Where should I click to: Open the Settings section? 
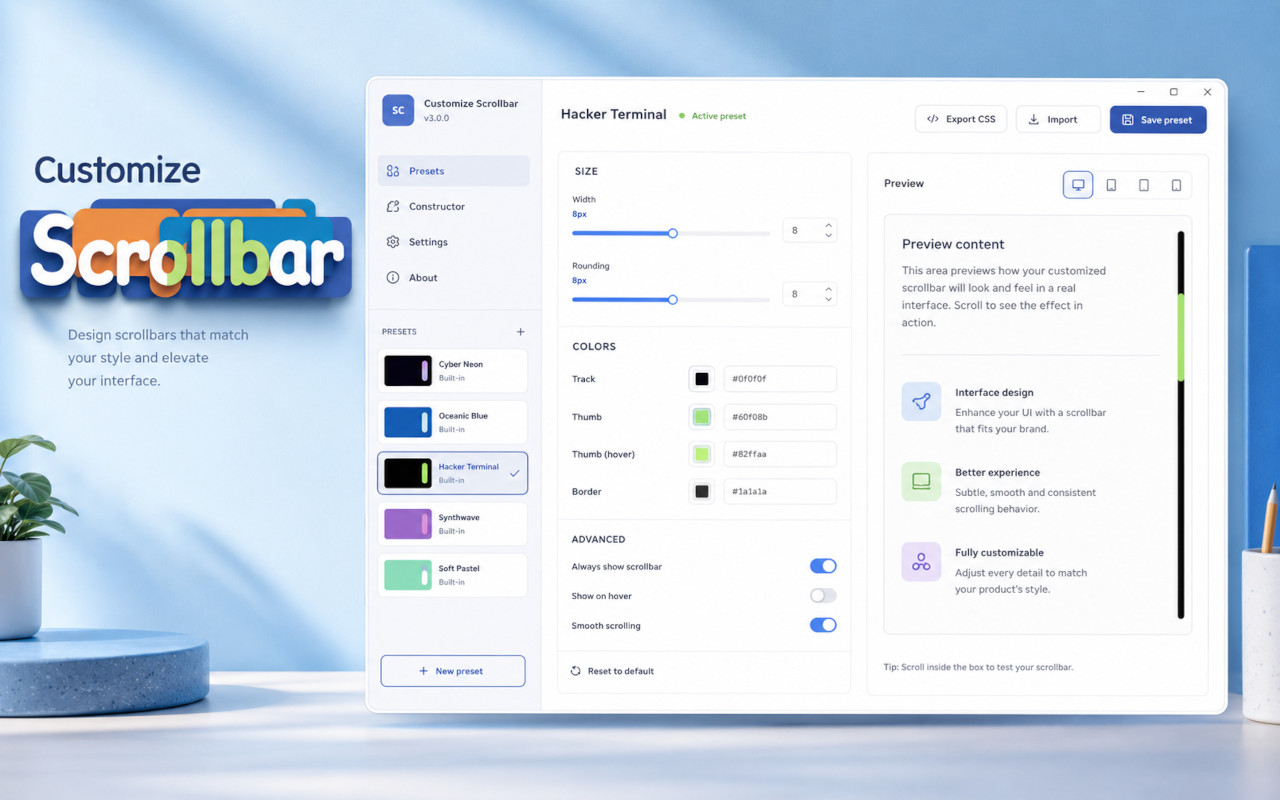[453, 242]
